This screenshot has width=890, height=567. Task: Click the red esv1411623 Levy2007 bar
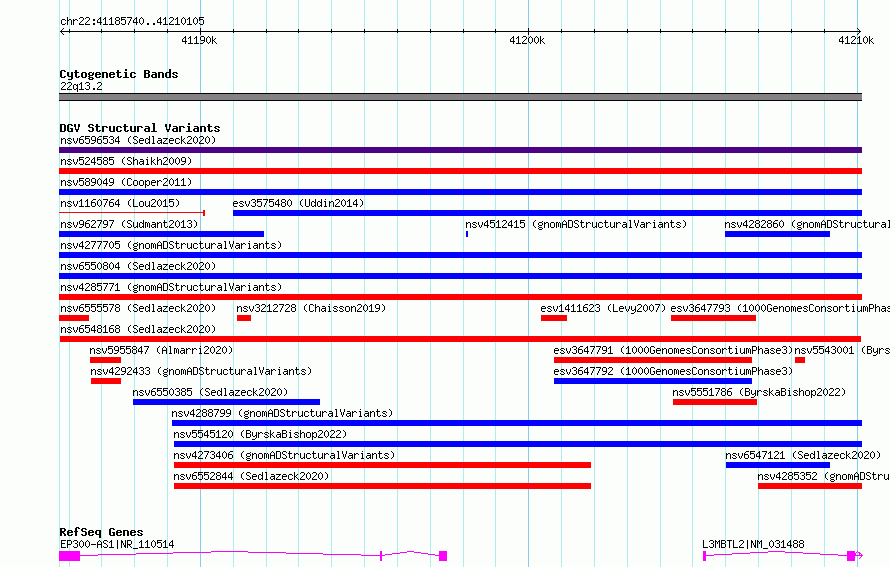554,318
